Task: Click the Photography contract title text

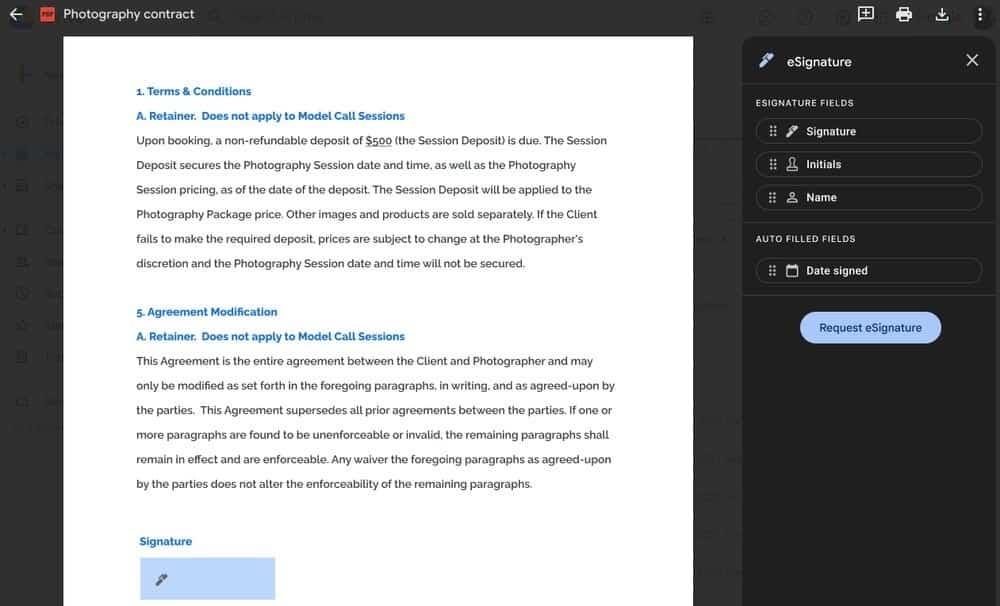Action: pos(128,14)
